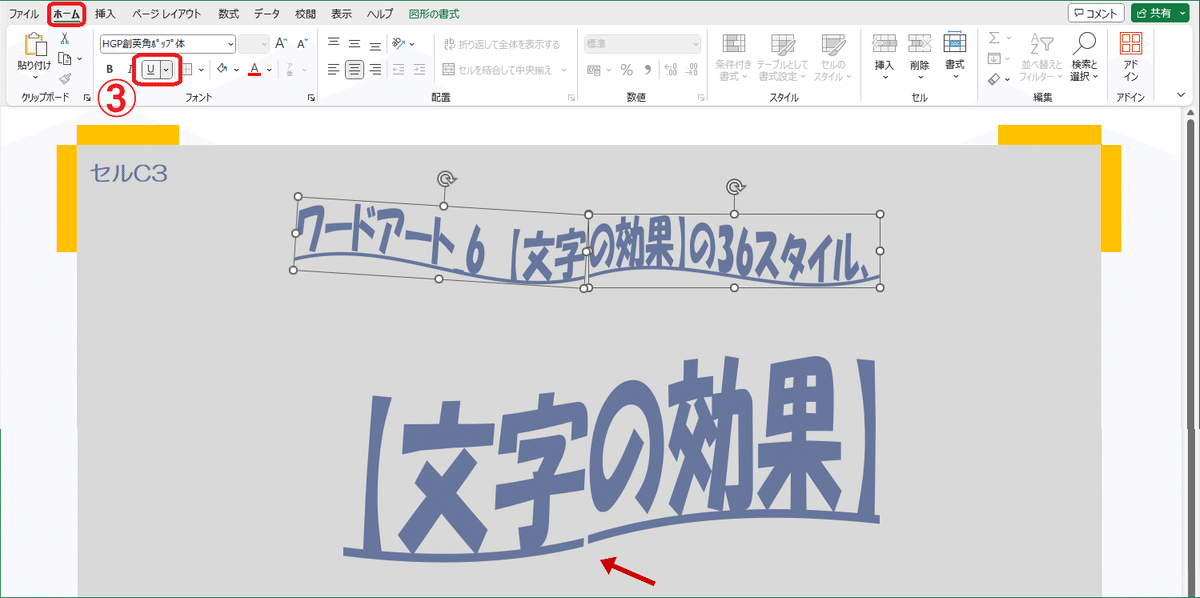This screenshot has height=598, width=1200.
Task: Expand the copy options arrow
Action: (x=80, y=58)
